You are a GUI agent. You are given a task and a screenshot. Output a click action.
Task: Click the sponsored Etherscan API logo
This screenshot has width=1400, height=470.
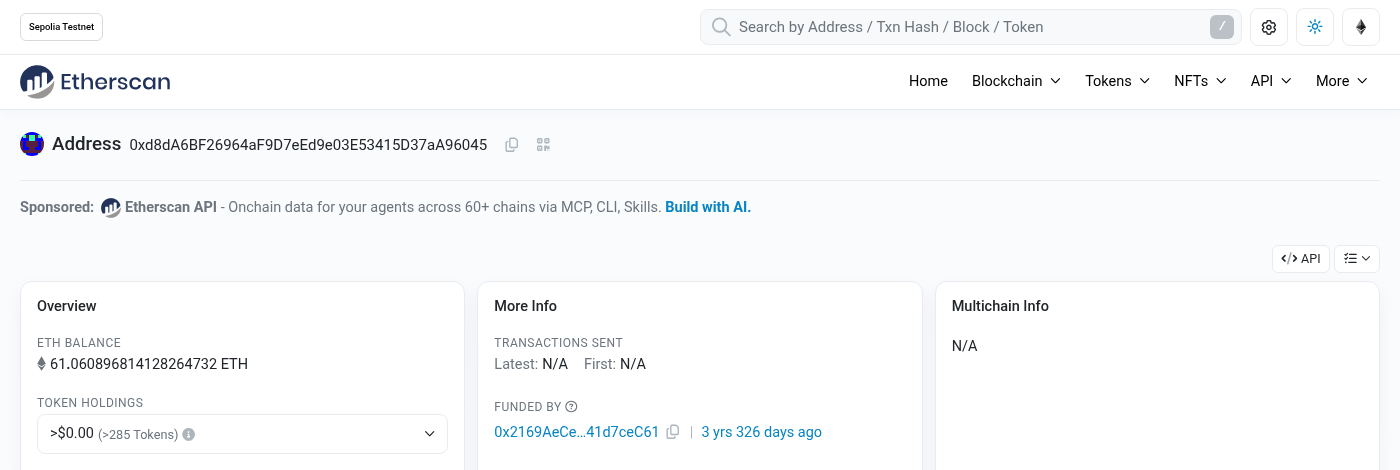(x=111, y=207)
